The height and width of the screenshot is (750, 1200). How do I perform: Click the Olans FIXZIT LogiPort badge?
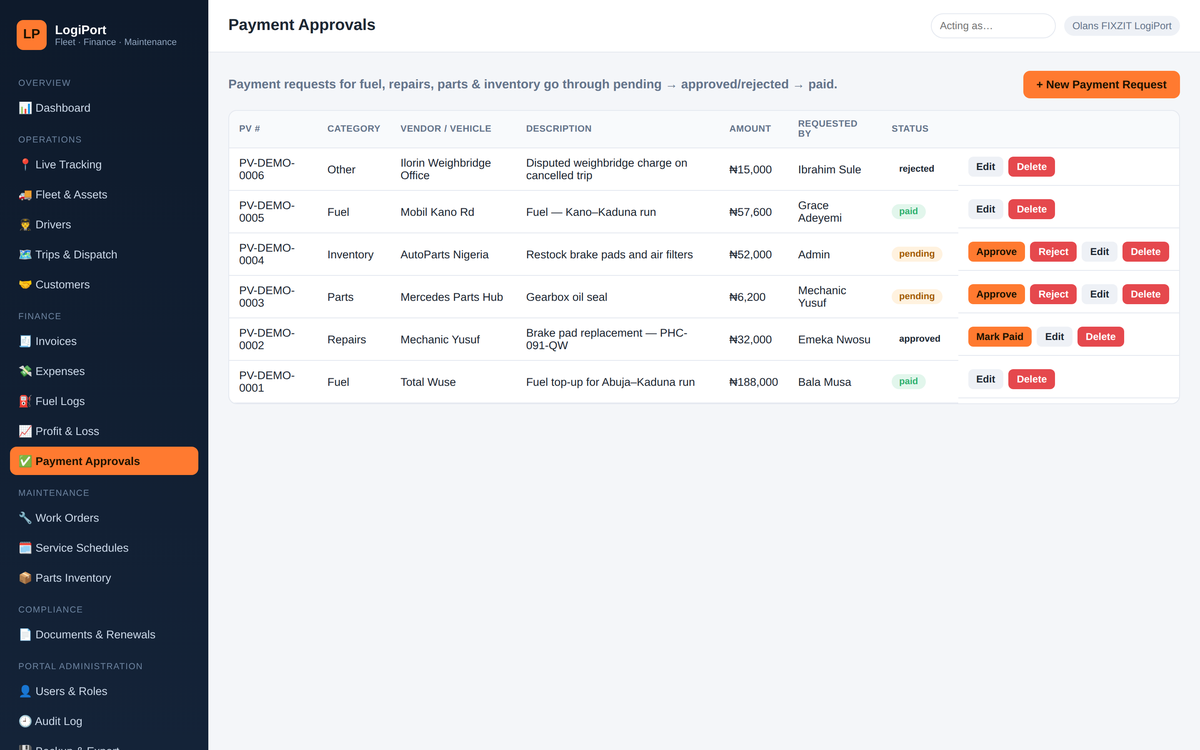1121,26
